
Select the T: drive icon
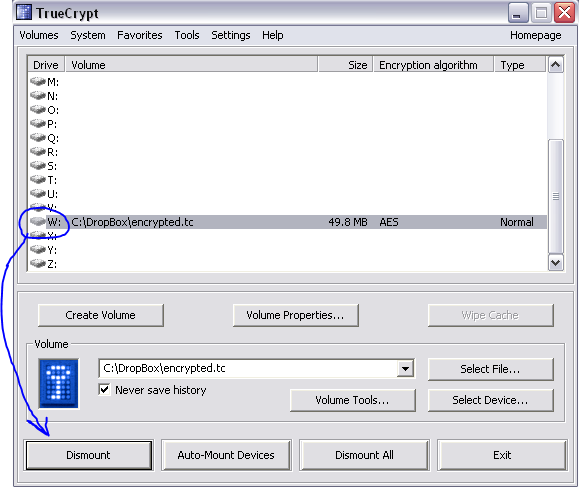(38, 179)
